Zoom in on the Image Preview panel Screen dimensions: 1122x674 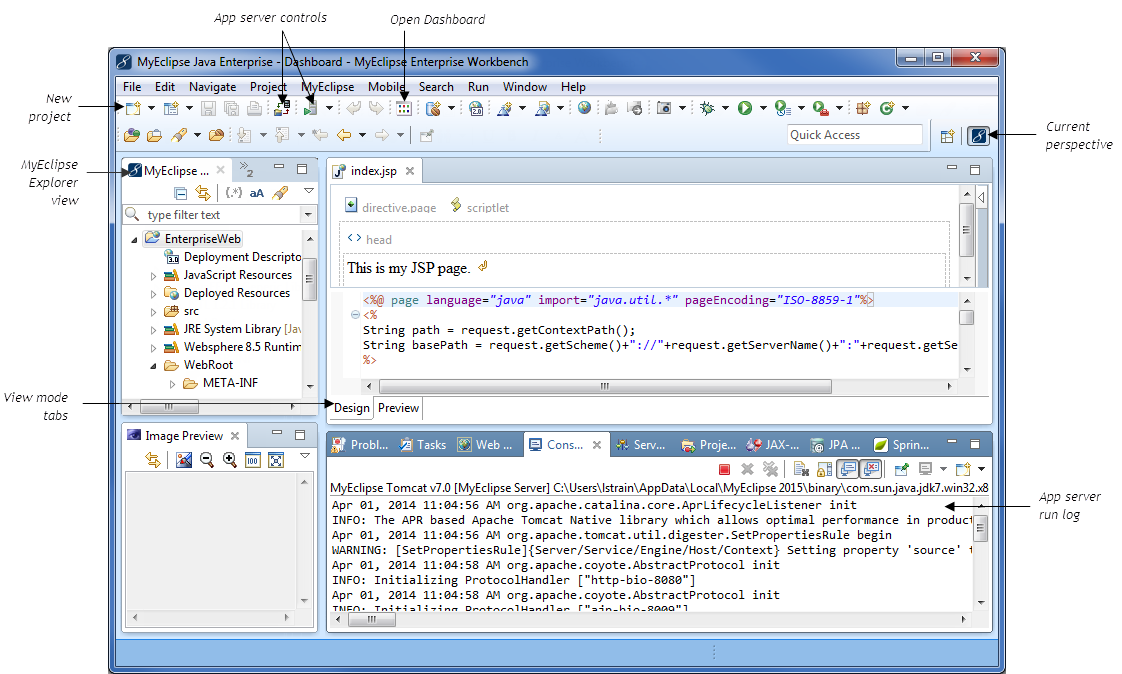point(230,460)
